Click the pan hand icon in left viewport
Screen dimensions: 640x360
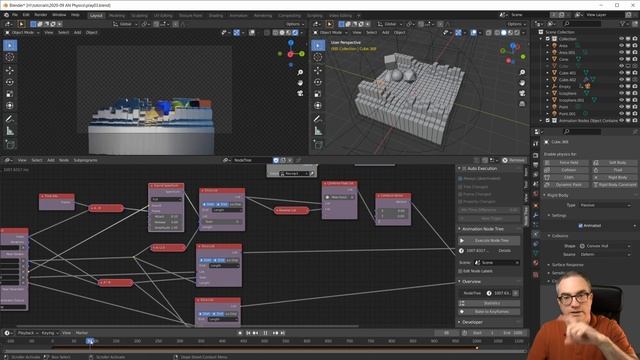(x=300, y=83)
